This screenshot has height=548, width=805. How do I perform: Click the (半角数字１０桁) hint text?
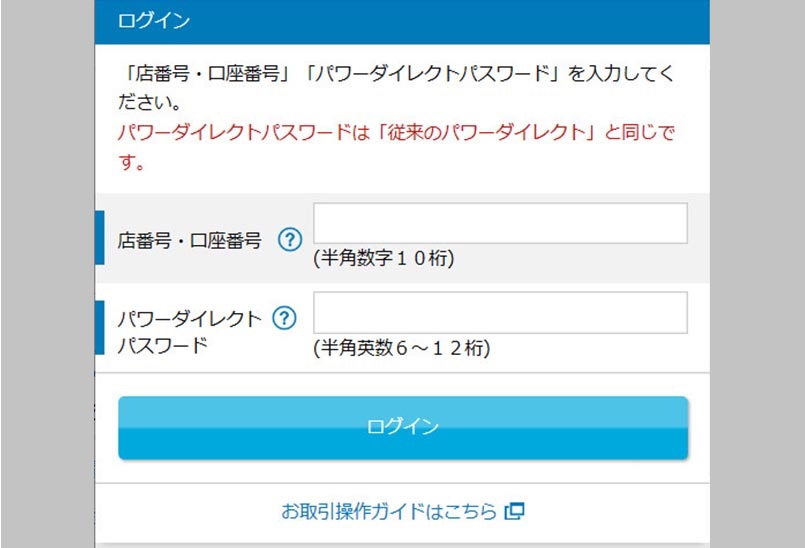click(x=384, y=259)
